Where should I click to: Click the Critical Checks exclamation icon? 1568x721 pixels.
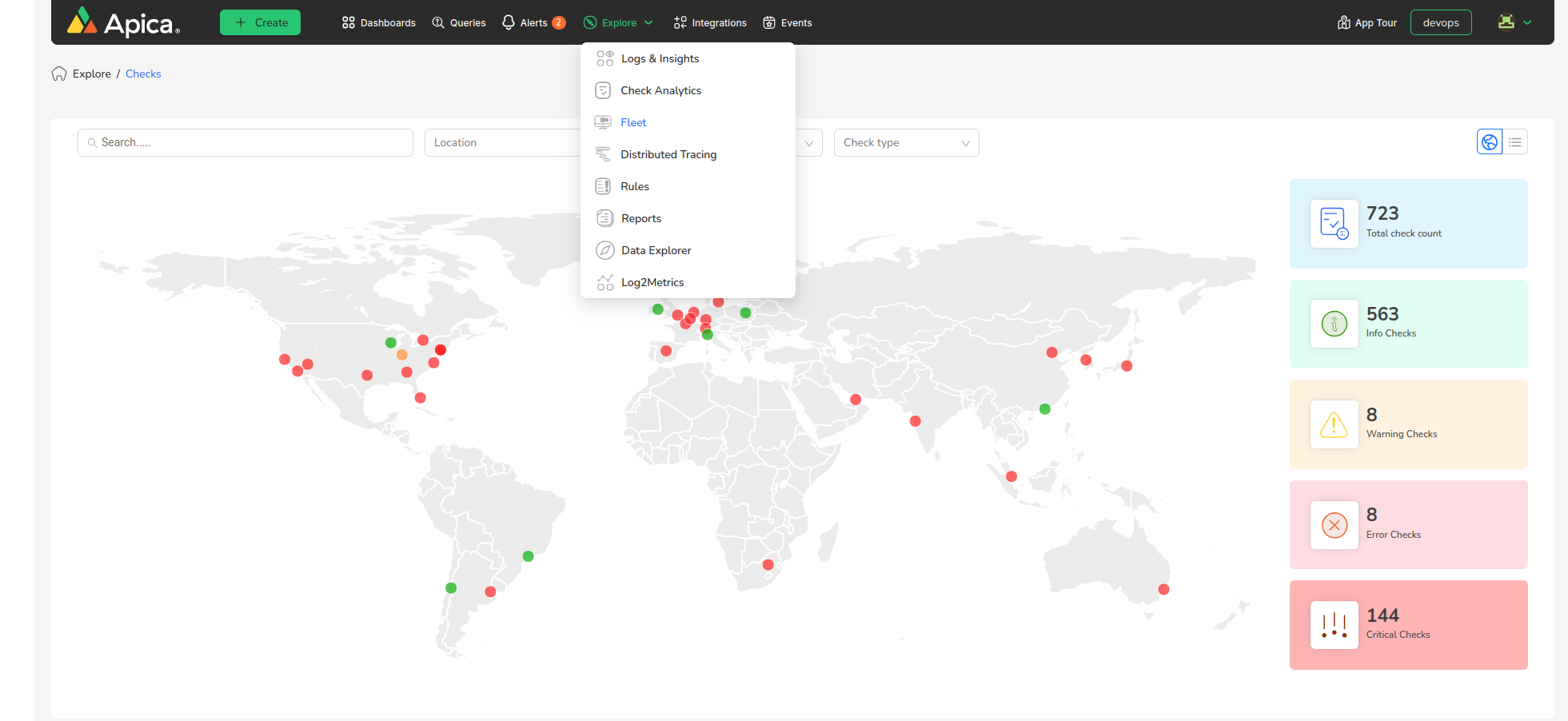(x=1334, y=625)
